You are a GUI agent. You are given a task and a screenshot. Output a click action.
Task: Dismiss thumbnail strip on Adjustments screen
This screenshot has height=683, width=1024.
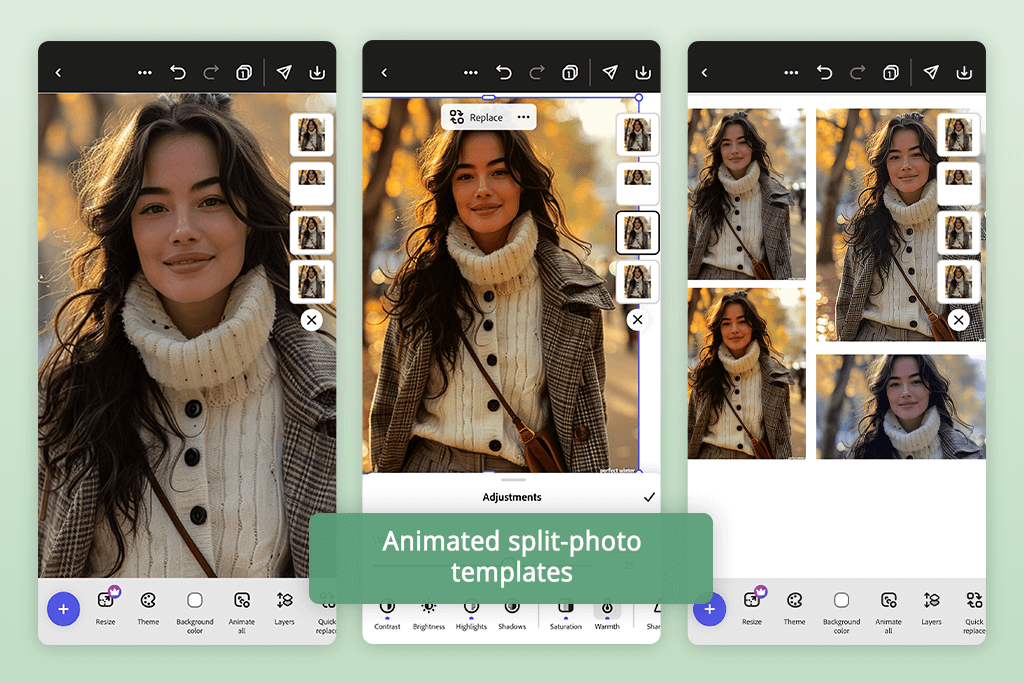pos(637,320)
